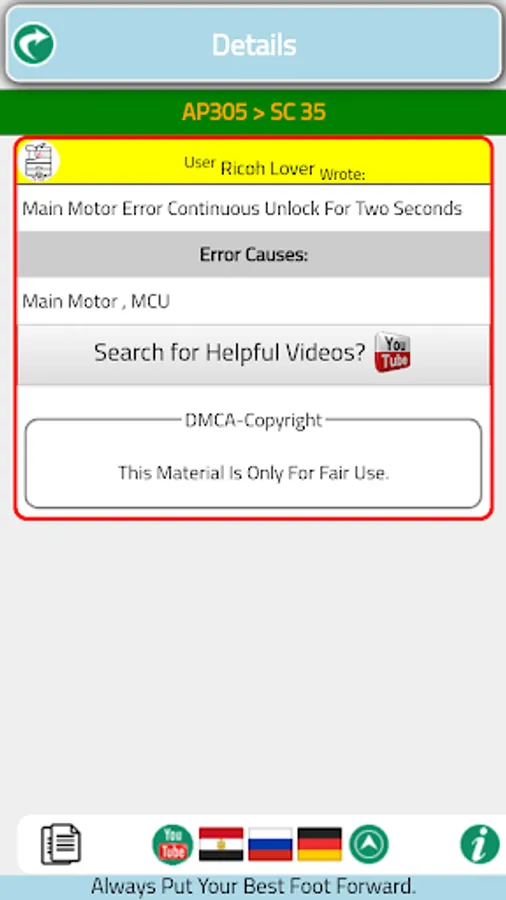Open the round YouTube icon in bottom bar
Image resolution: width=506 pixels, height=900 pixels.
(x=173, y=844)
